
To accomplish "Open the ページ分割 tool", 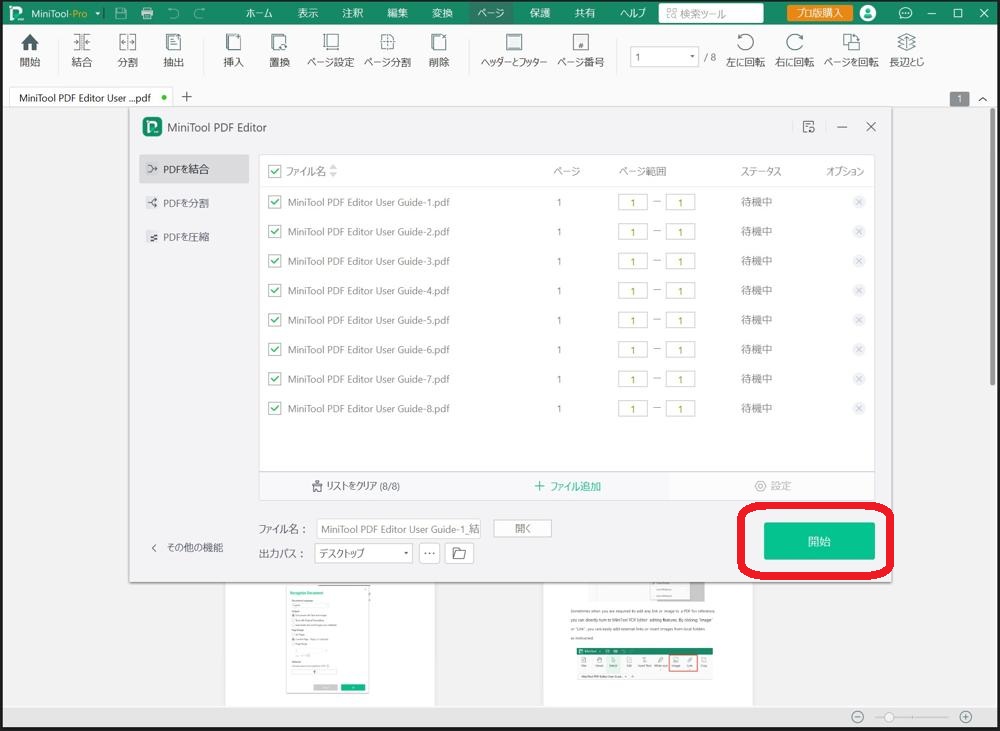I will (x=387, y=50).
